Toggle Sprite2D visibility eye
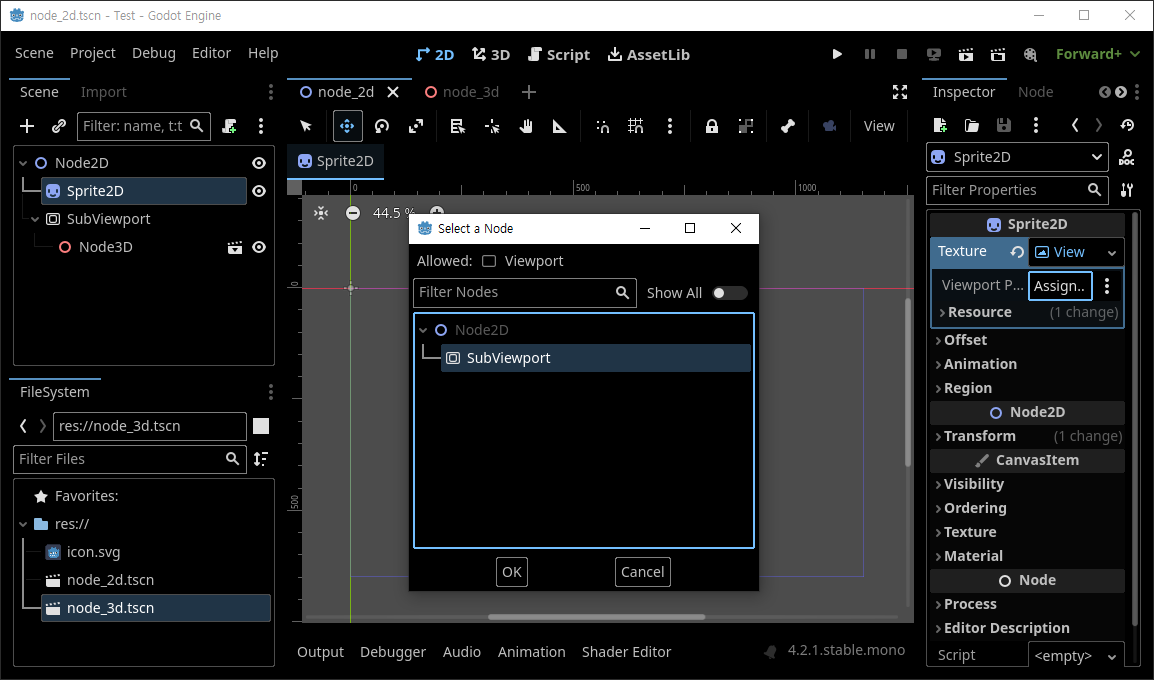 tap(259, 191)
